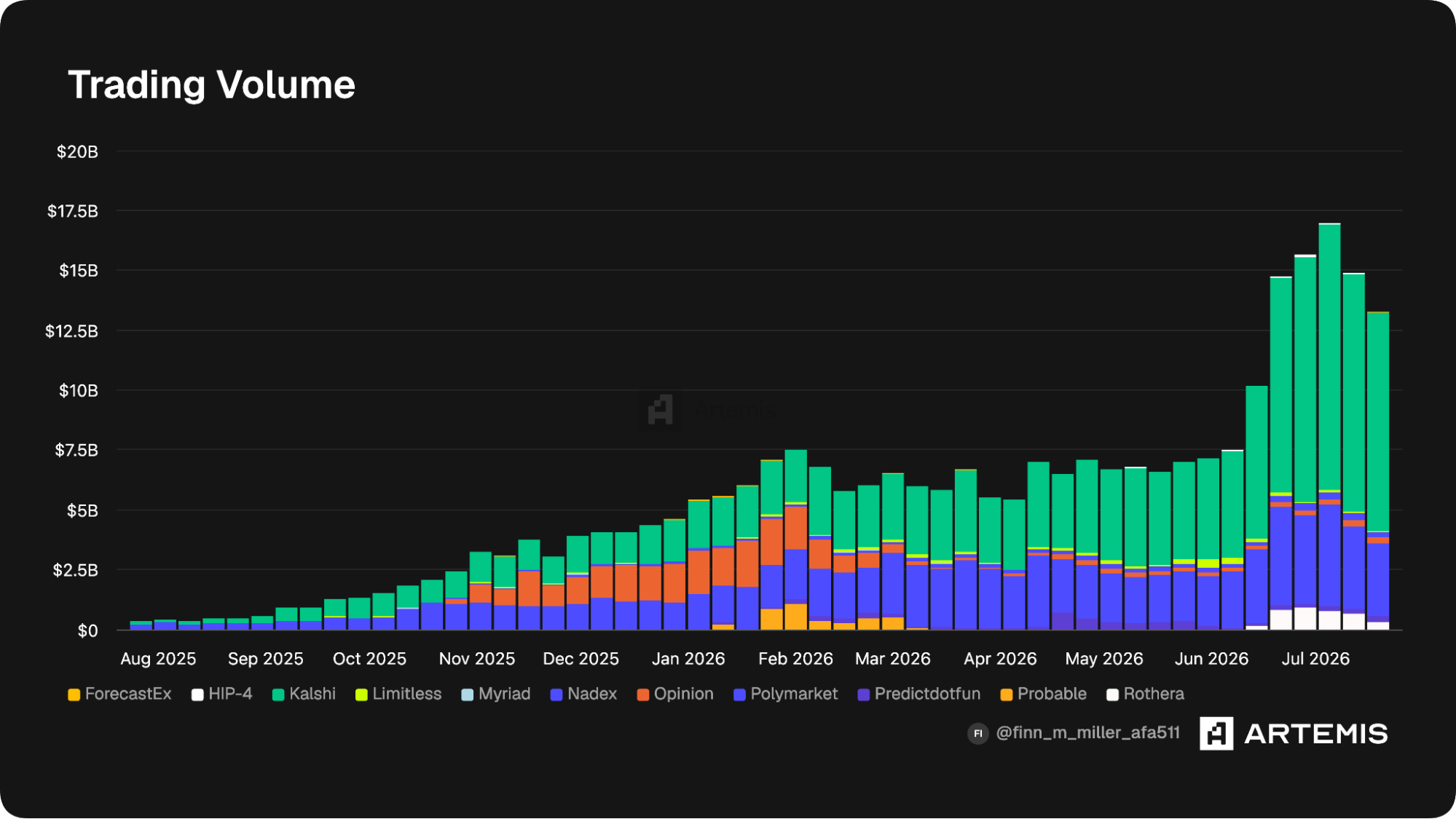Toggle the HIP-4 legend entry
1456x819 pixels.
222,694
